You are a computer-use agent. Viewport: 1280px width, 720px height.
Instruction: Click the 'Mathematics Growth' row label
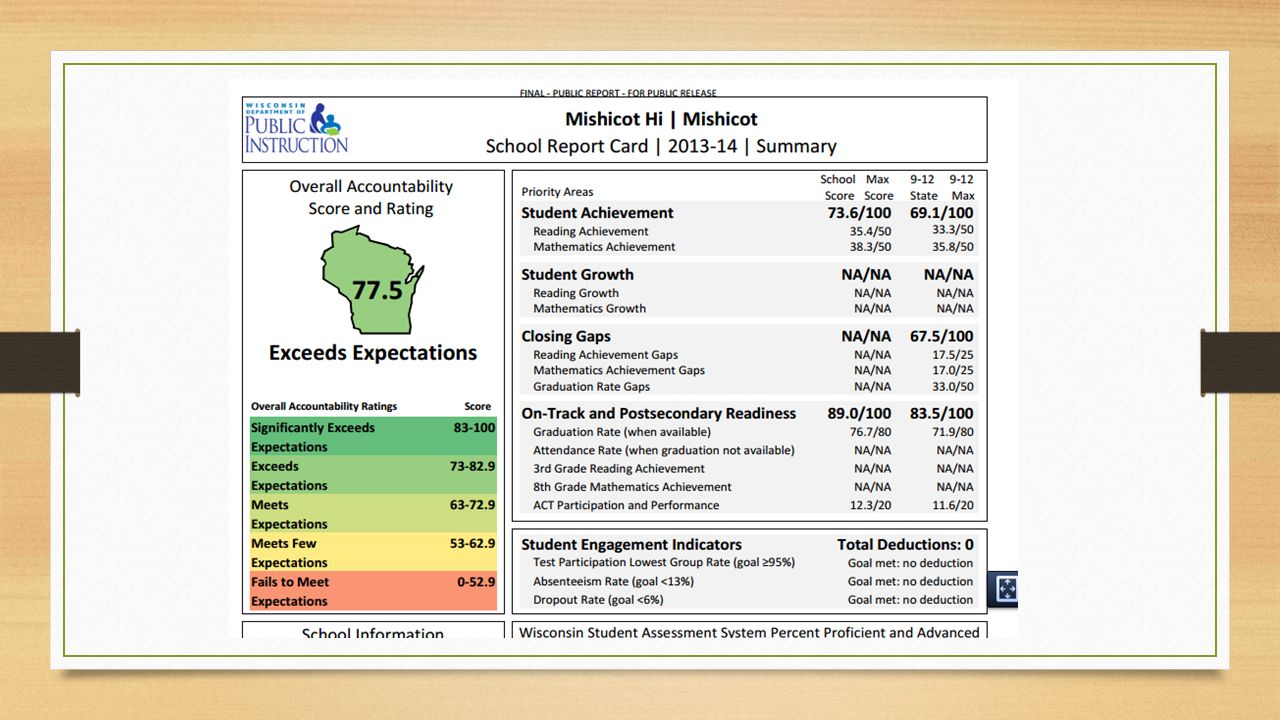pos(589,309)
